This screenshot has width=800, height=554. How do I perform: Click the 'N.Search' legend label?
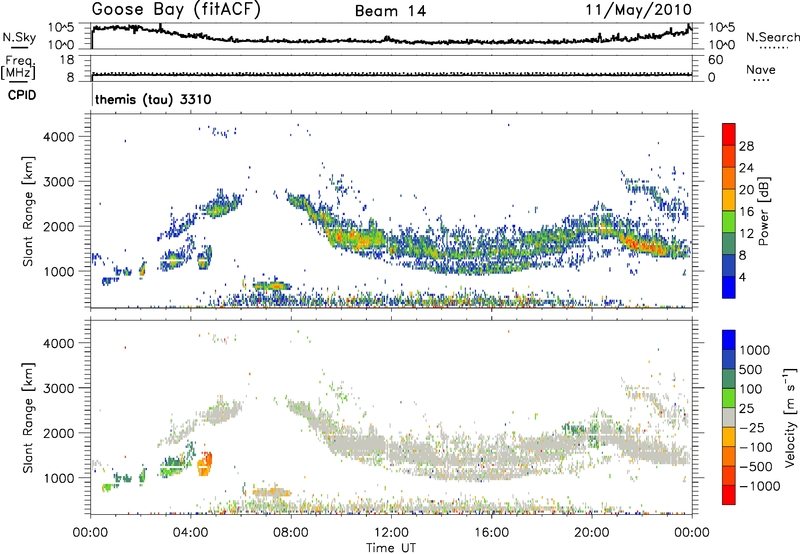(772, 37)
